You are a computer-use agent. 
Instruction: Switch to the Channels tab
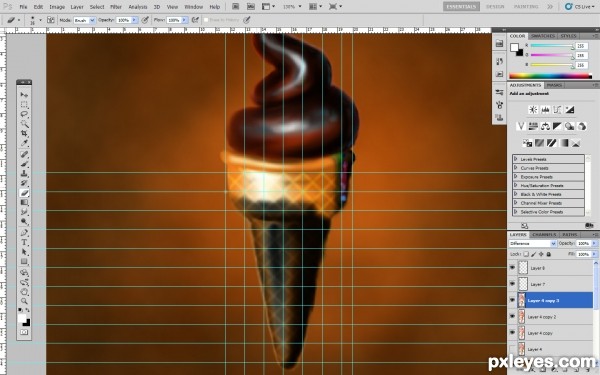click(x=544, y=234)
